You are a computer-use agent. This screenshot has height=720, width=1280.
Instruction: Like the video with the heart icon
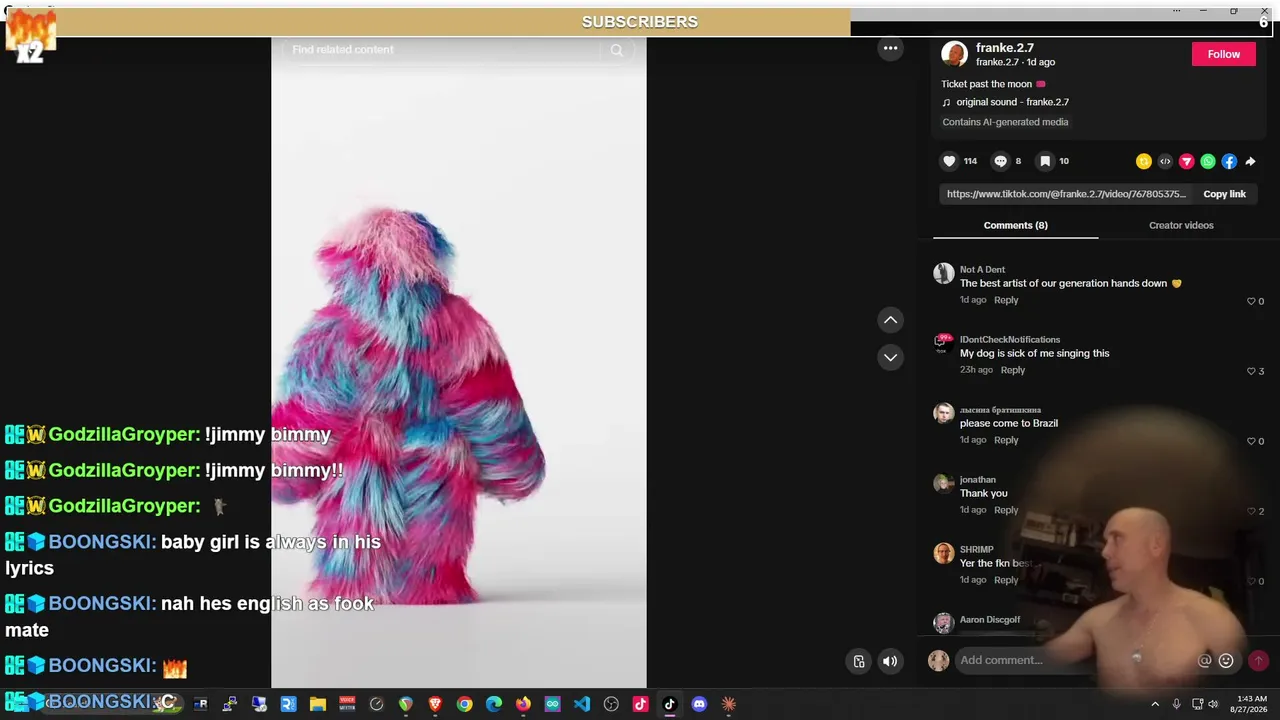pyautogui.click(x=949, y=161)
